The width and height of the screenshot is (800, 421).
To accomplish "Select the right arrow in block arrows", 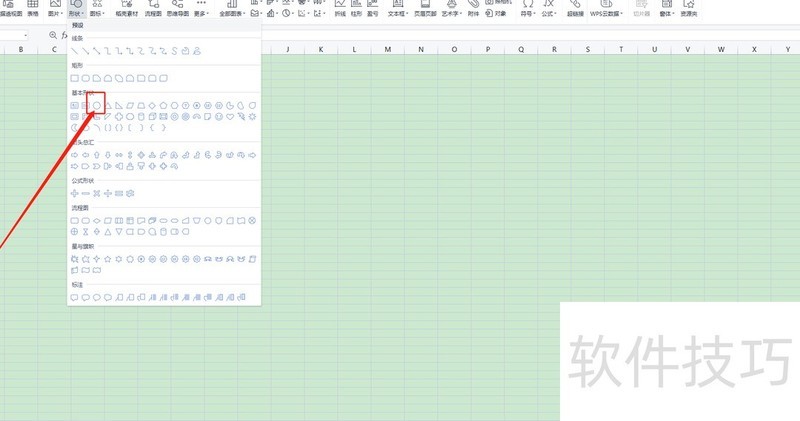I will [74, 155].
